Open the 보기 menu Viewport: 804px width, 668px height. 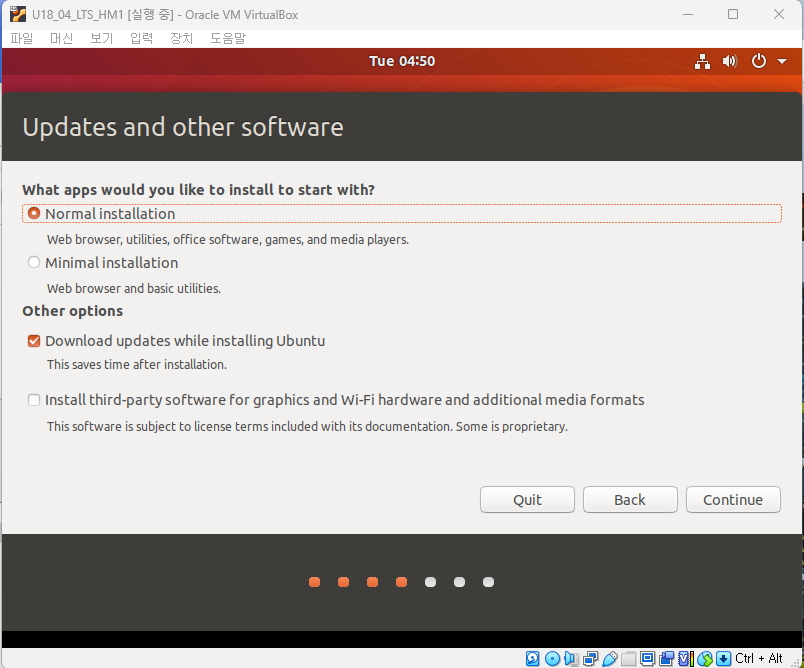click(102, 38)
